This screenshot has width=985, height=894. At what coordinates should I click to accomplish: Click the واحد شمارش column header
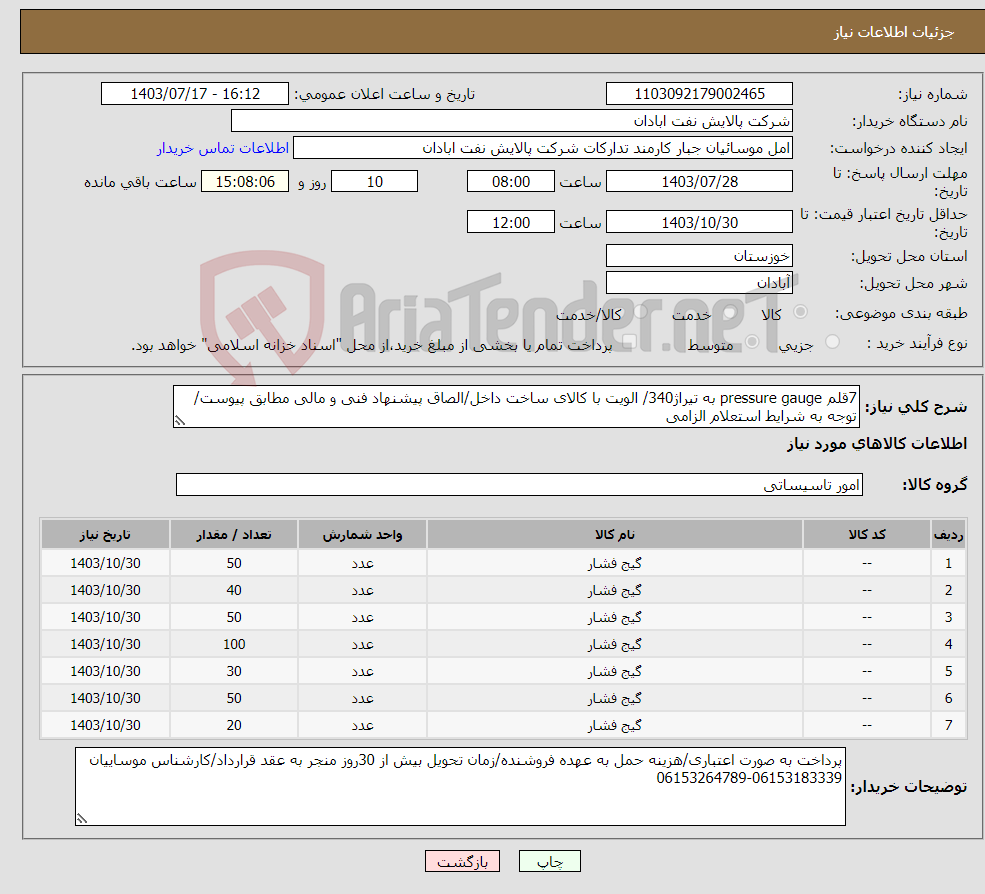[x=362, y=535]
